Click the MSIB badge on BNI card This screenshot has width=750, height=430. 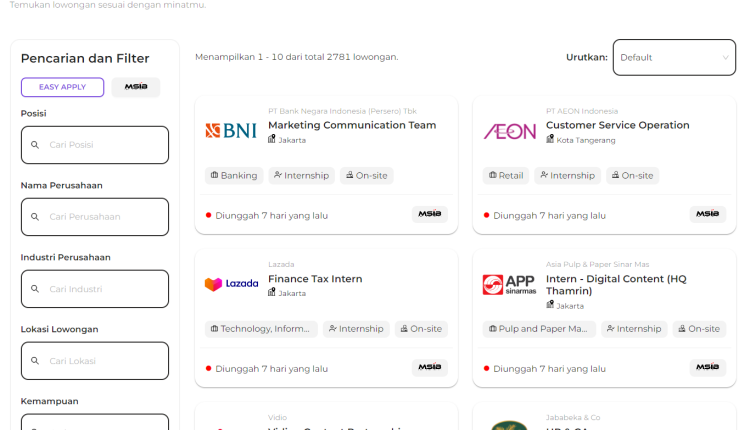(x=429, y=214)
